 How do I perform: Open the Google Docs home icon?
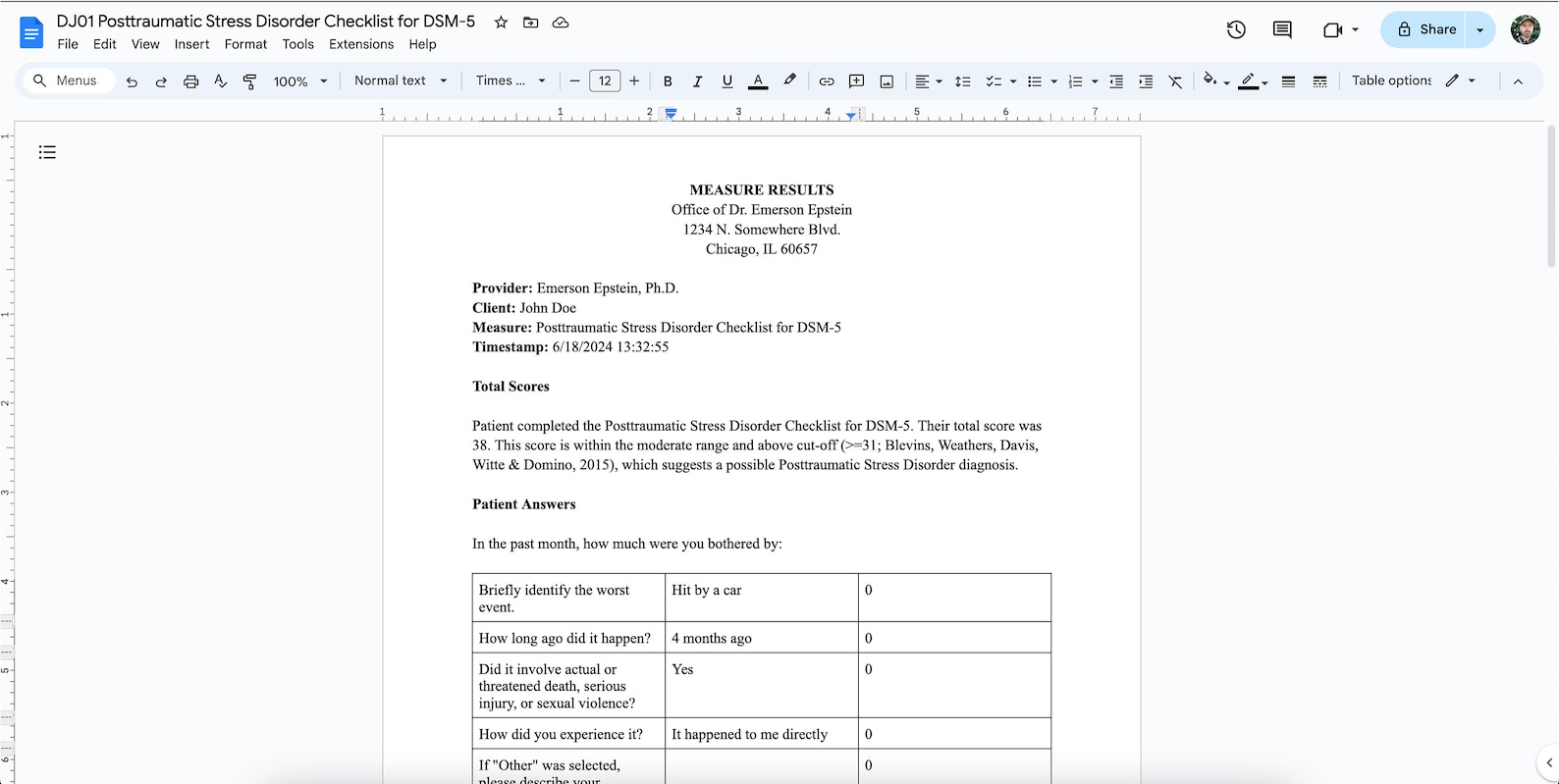31,32
